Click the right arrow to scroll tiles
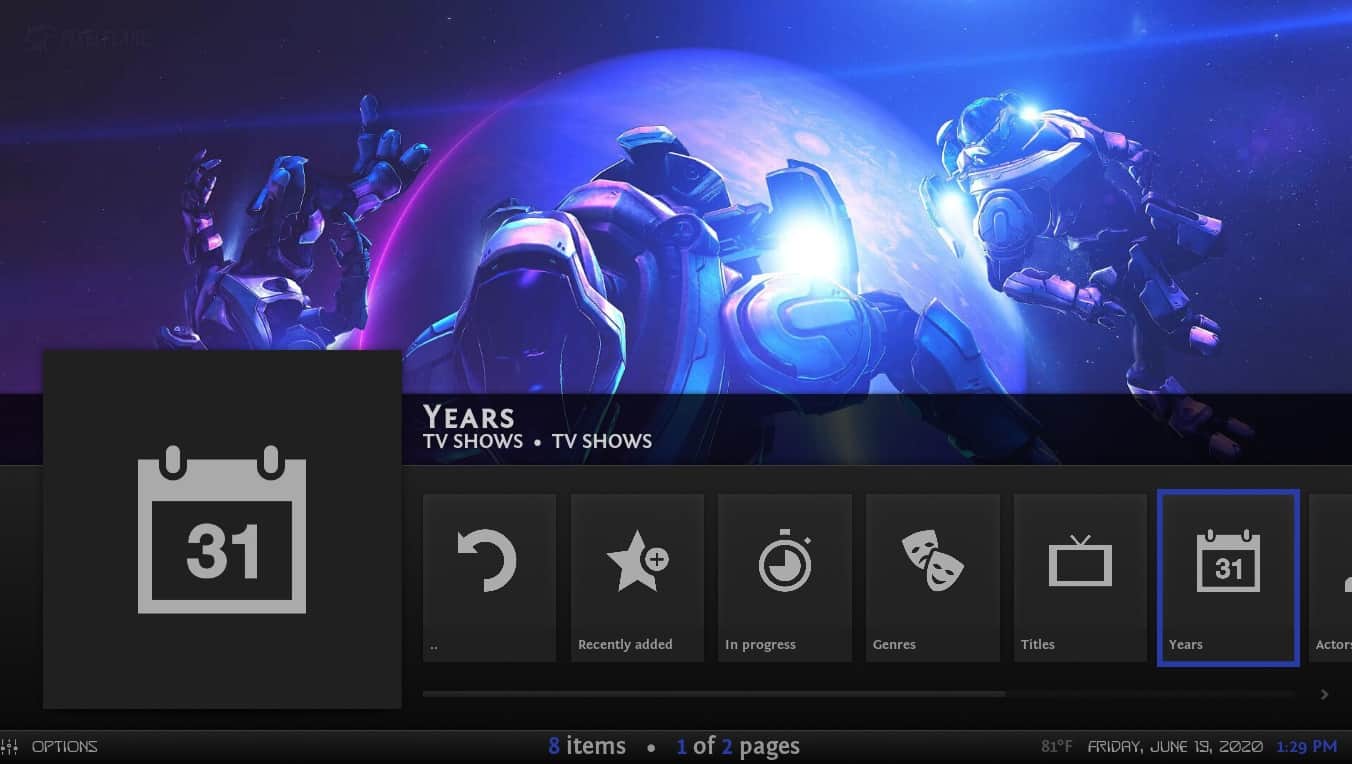 pyautogui.click(x=1324, y=694)
